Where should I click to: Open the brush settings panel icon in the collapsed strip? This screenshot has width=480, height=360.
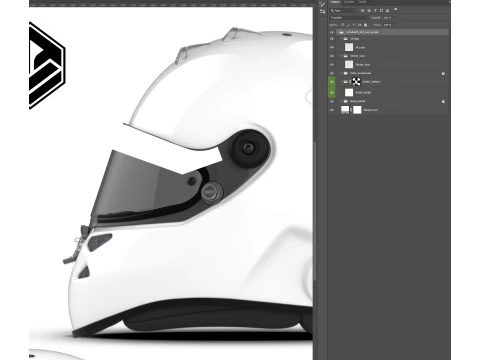tap(322, 4)
